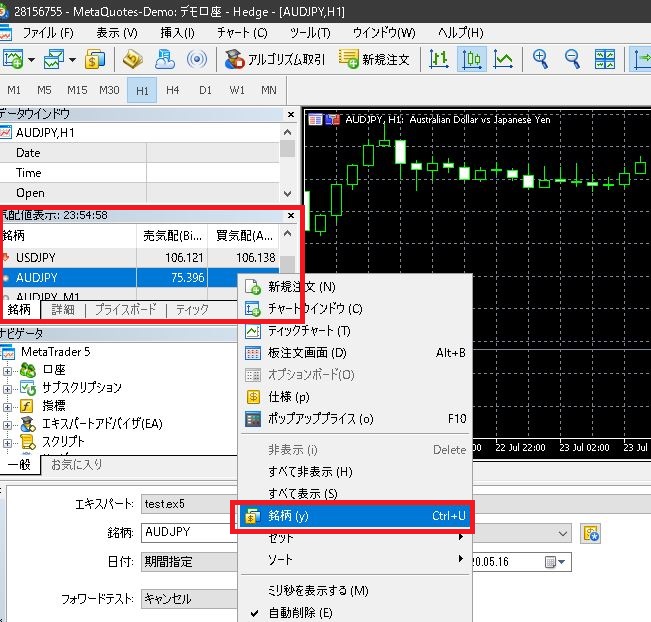The width and height of the screenshot is (651, 622).
Task: Switch to candlestick chart icon
Action: click(x=472, y=59)
